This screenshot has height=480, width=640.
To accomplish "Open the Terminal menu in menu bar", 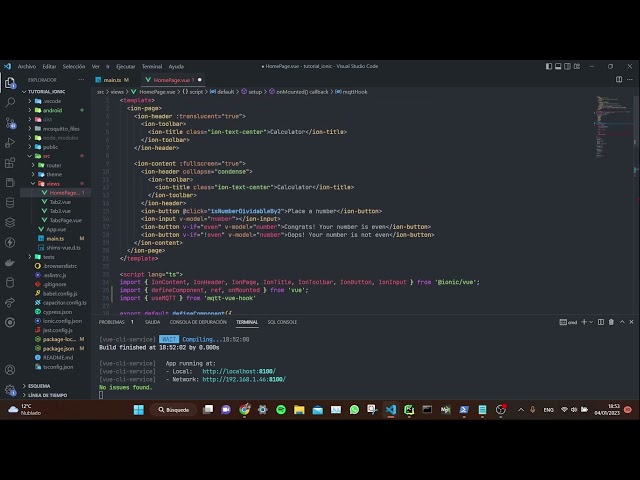I will [x=152, y=66].
